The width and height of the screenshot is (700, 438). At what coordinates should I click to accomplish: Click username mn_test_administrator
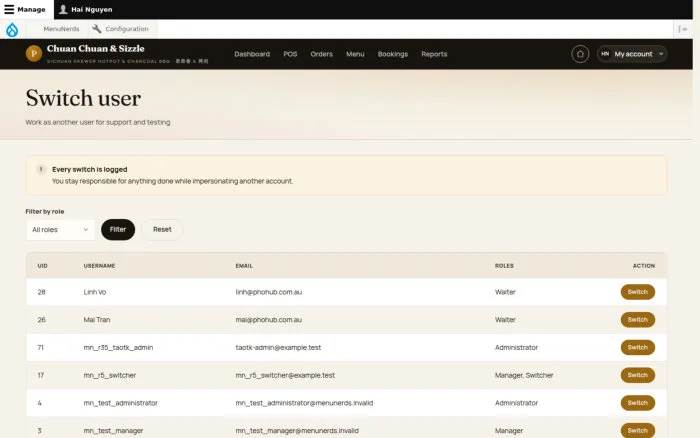(x=121, y=403)
